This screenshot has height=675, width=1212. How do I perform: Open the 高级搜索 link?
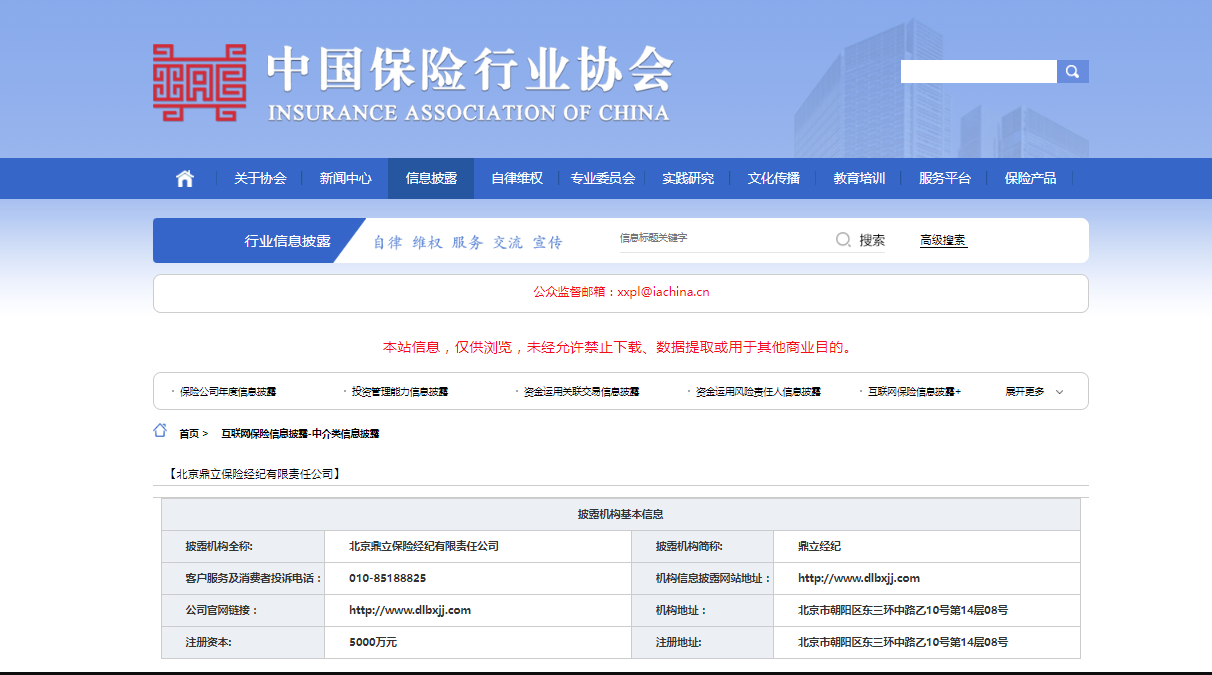point(943,240)
